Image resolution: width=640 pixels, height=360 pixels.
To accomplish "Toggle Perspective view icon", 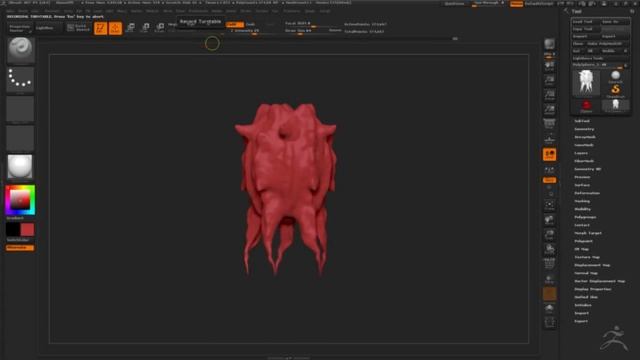I will click(549, 124).
